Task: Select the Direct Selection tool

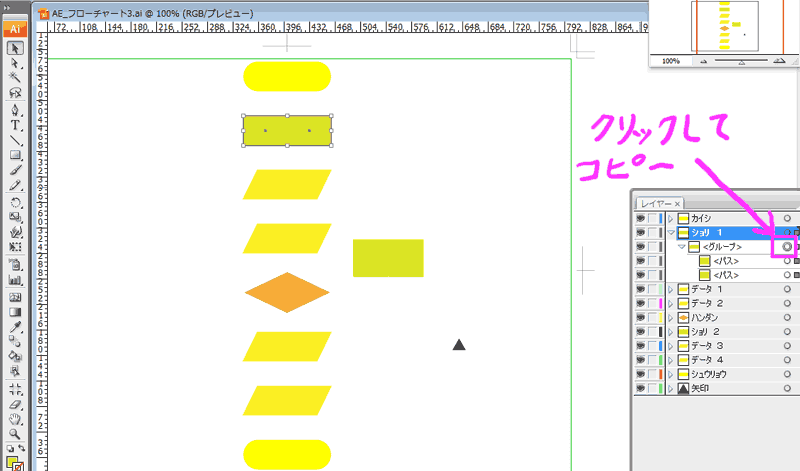Action: click(x=15, y=63)
